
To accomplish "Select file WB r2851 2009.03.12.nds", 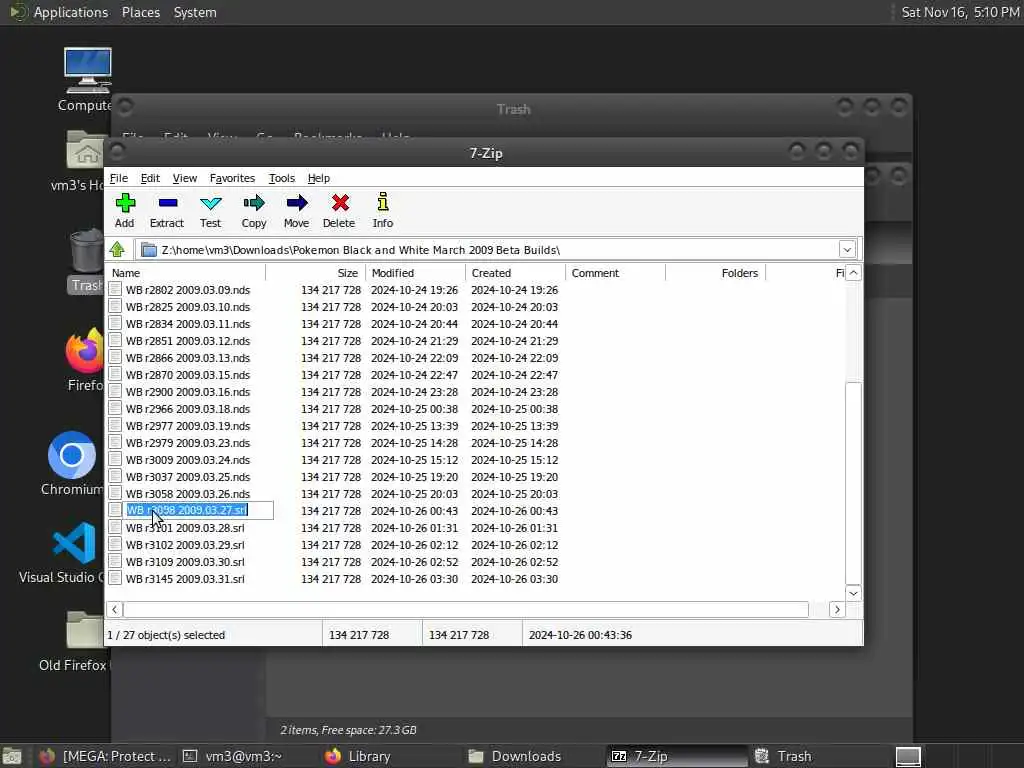I will click(x=188, y=340).
